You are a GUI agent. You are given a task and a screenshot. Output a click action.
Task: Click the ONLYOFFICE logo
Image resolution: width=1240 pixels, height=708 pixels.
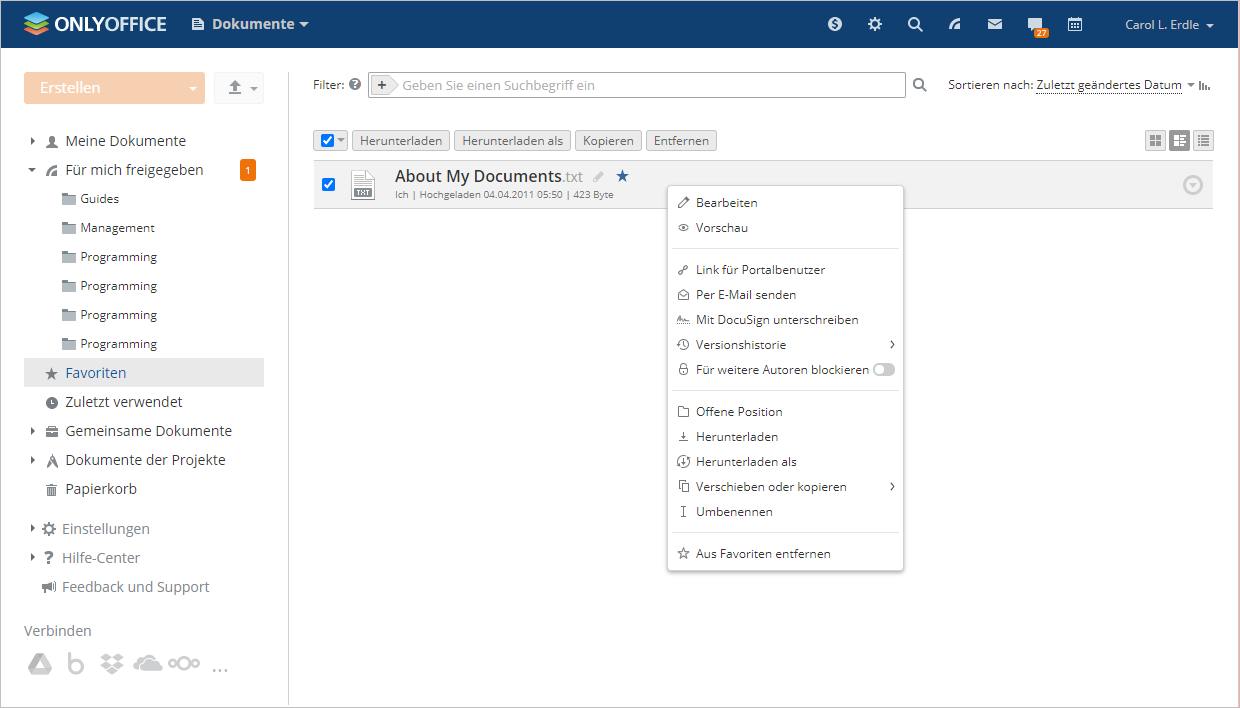pos(95,24)
